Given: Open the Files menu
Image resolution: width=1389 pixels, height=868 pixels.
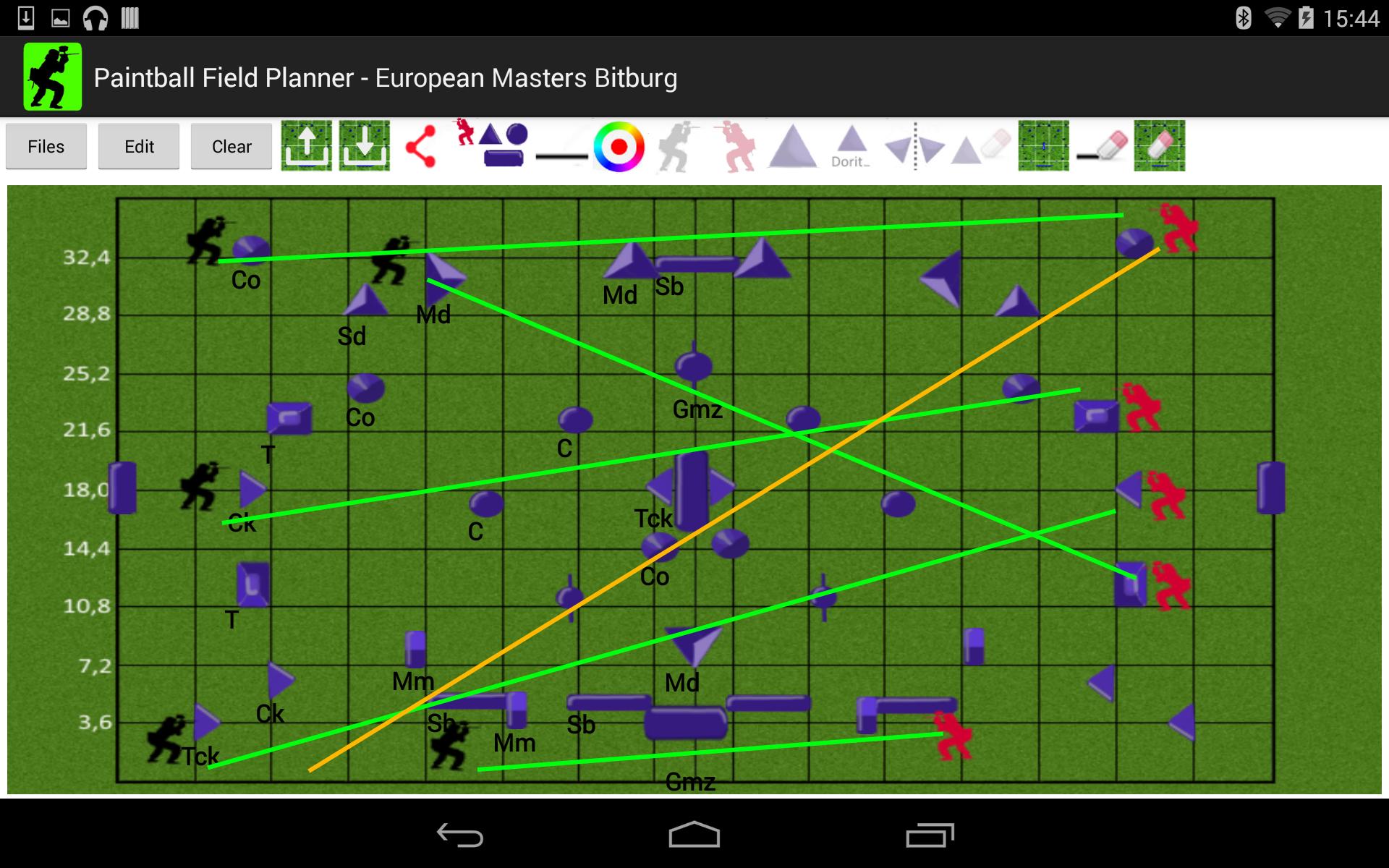Looking at the screenshot, I should click(45, 145).
